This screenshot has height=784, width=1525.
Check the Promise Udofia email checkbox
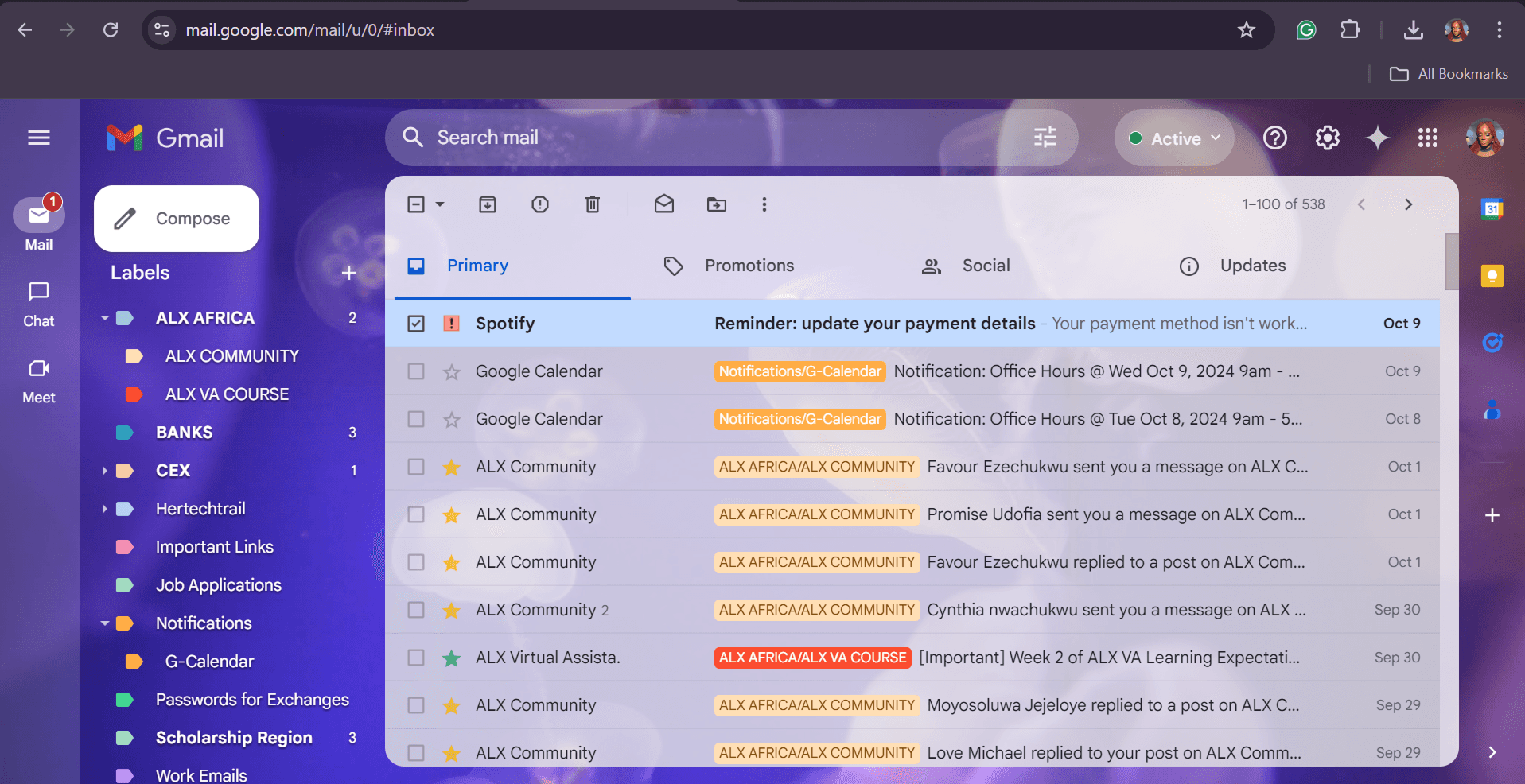(x=416, y=514)
